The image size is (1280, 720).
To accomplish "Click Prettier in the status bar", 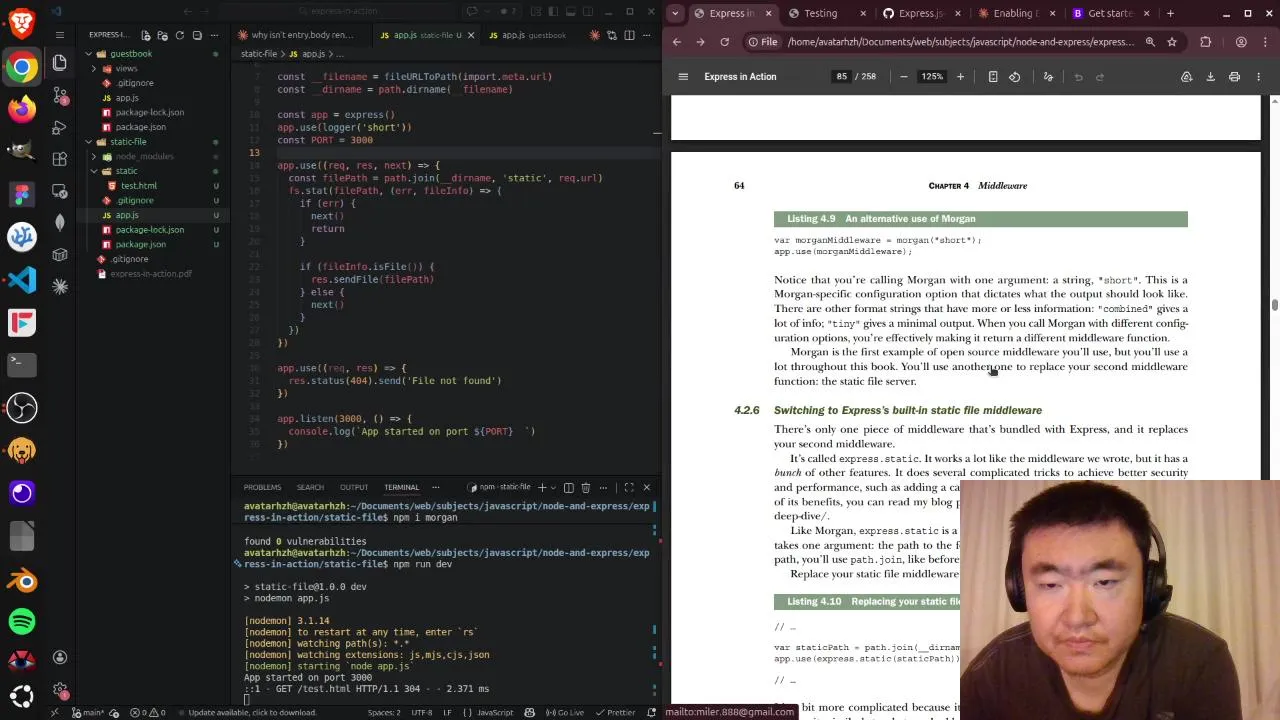I will point(616,713).
